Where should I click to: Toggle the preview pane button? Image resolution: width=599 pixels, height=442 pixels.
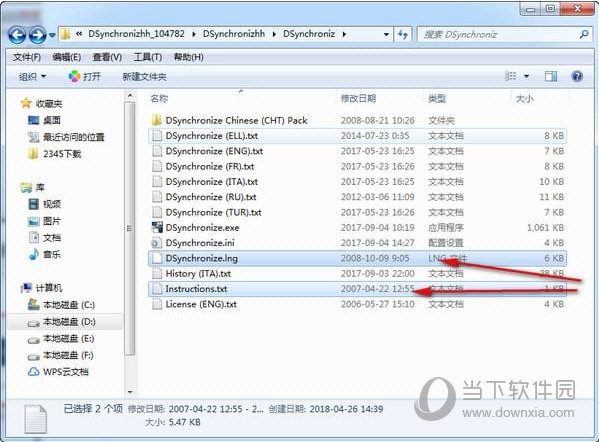coord(550,76)
